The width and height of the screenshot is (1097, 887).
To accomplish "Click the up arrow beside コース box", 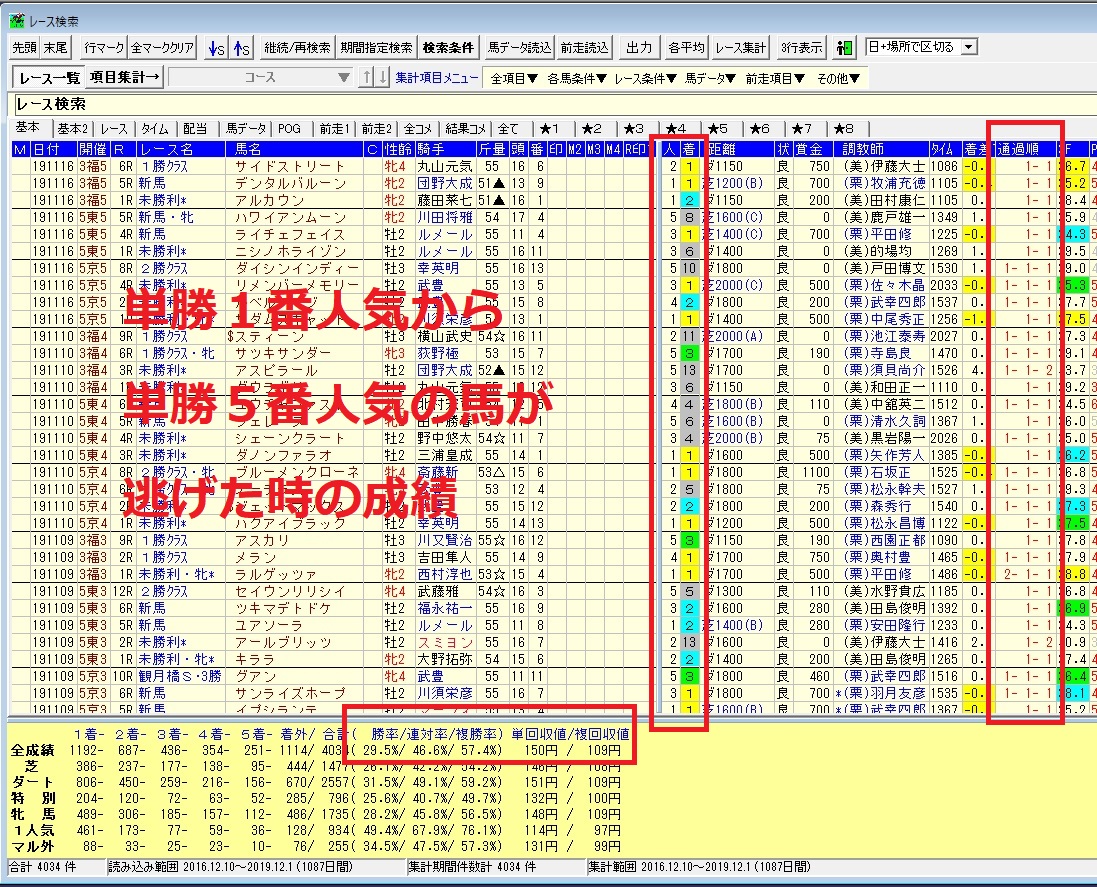I will pos(366,78).
